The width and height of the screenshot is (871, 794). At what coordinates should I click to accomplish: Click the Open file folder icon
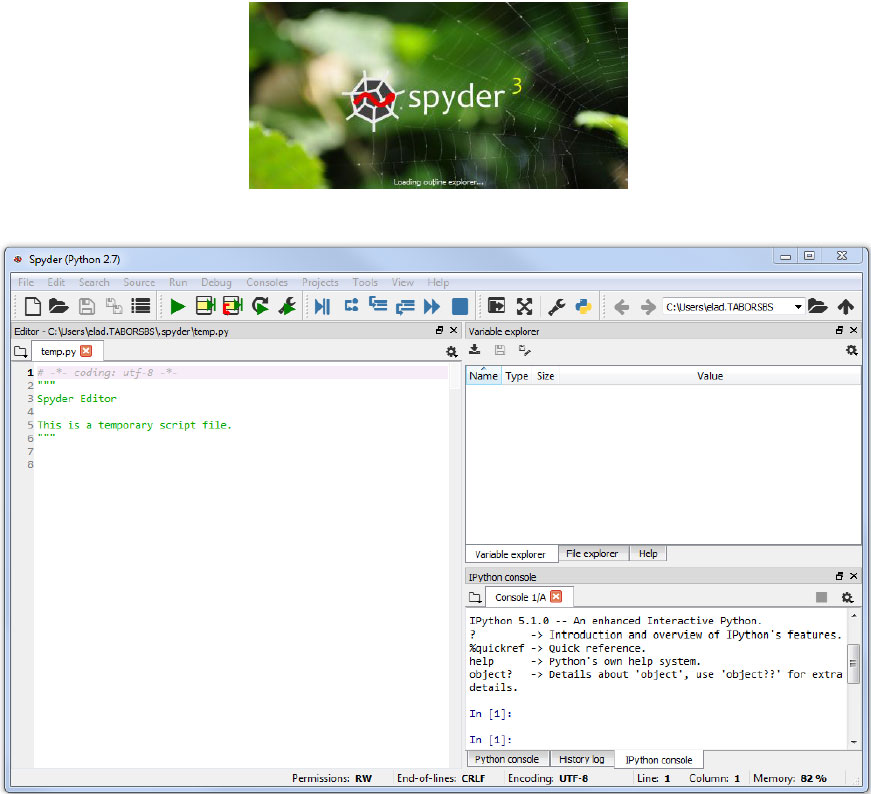(58, 306)
